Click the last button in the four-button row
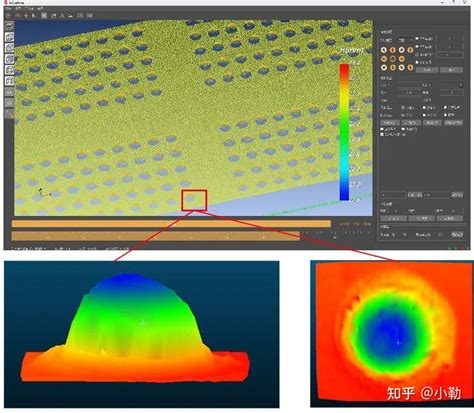 [x=453, y=123]
